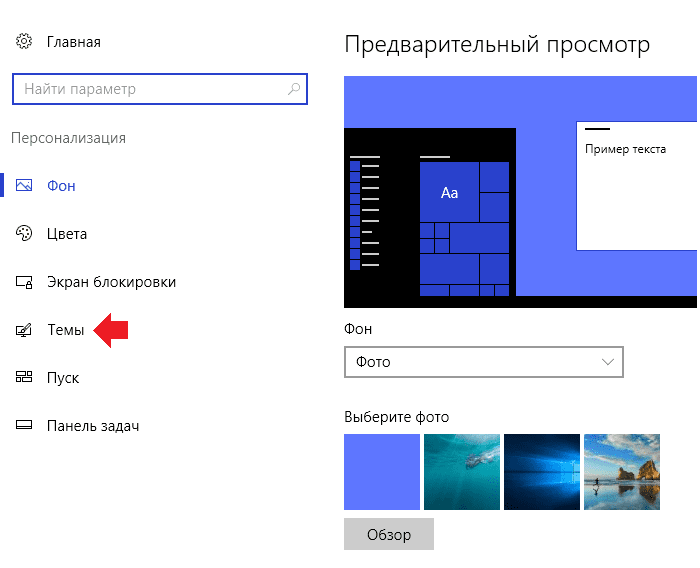Click the Персонализация category label
The image size is (700, 568).
(68, 138)
